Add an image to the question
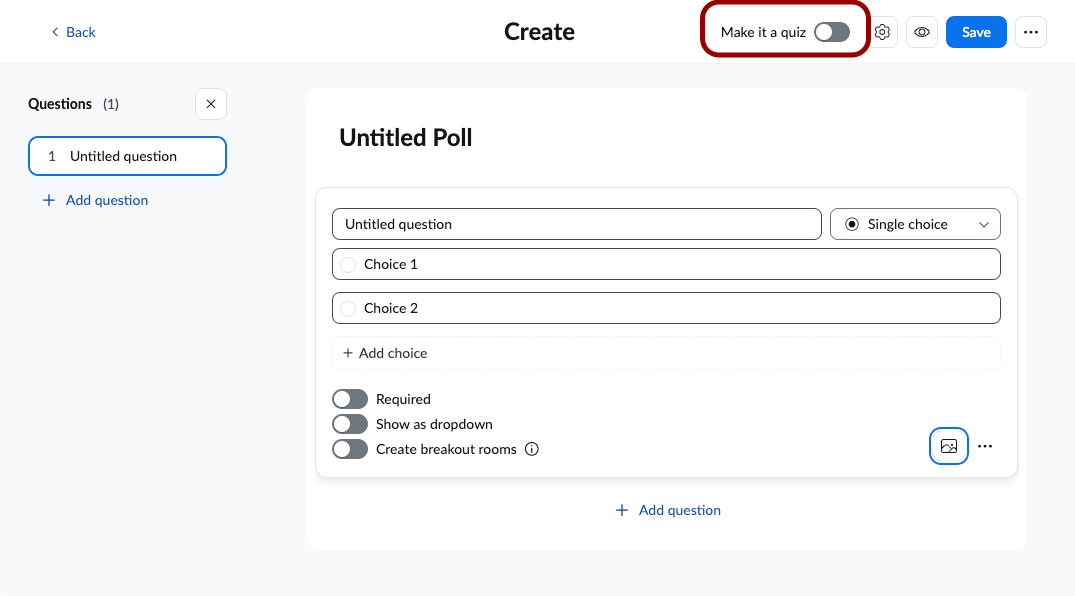This screenshot has height=596, width=1075. point(948,446)
